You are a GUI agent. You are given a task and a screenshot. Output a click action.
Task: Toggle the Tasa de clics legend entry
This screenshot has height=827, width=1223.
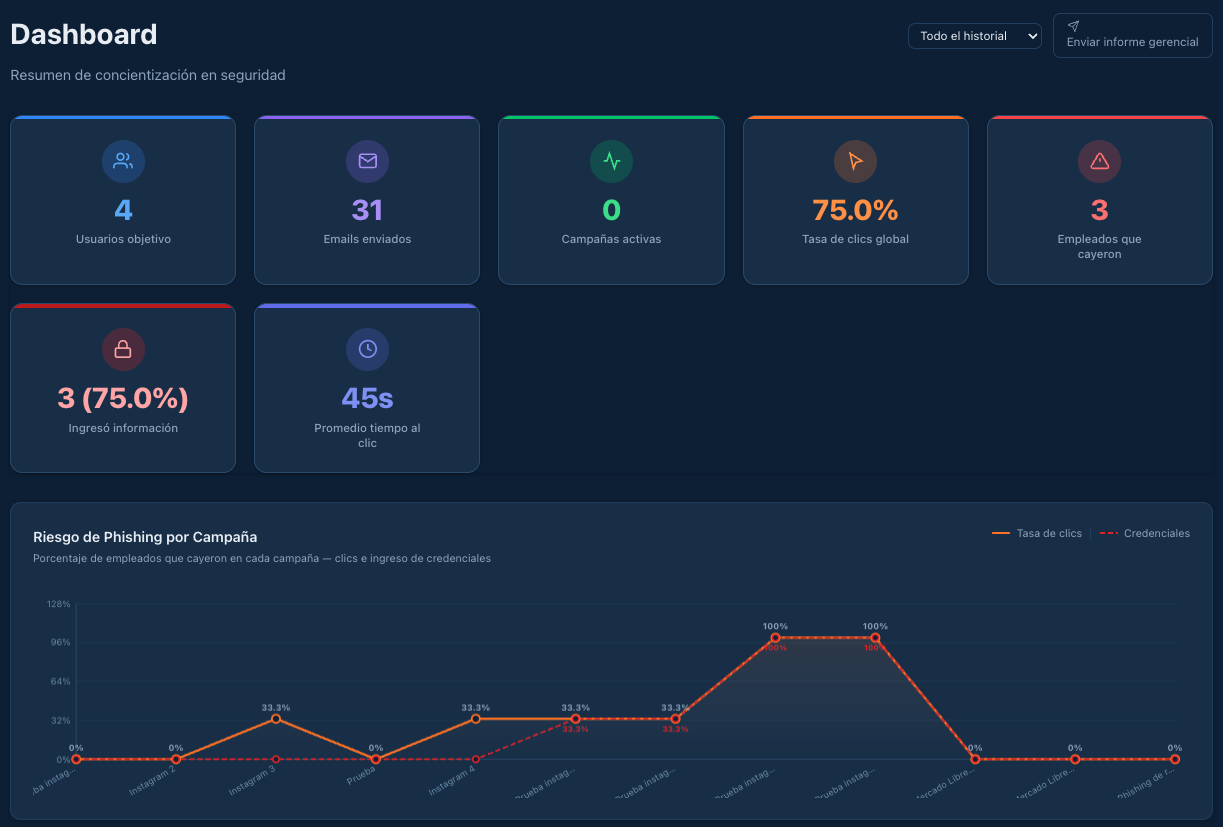[x=1036, y=533]
